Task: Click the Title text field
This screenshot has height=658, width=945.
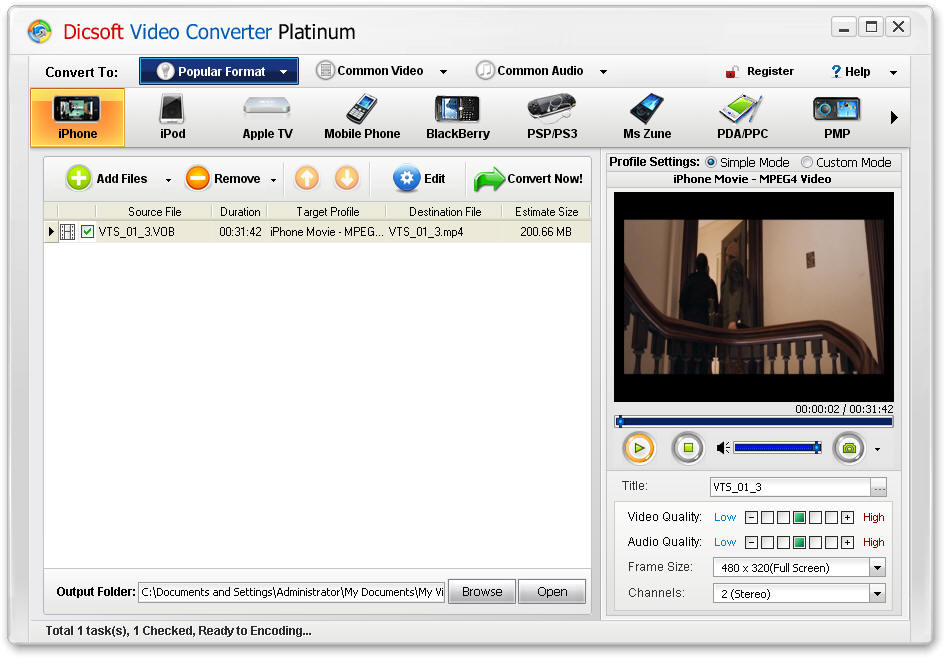Action: pos(791,487)
